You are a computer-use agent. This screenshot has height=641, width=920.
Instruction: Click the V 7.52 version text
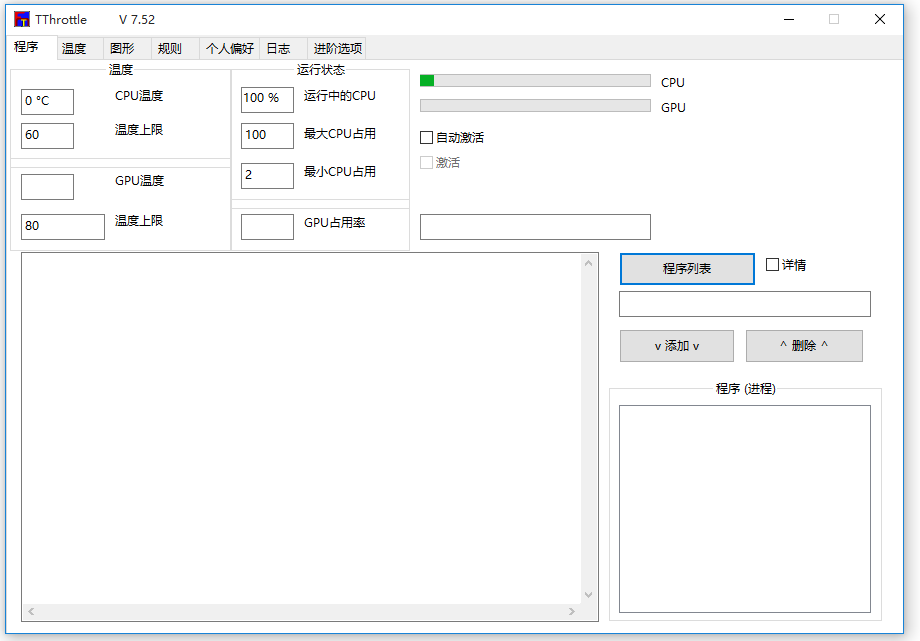137,19
